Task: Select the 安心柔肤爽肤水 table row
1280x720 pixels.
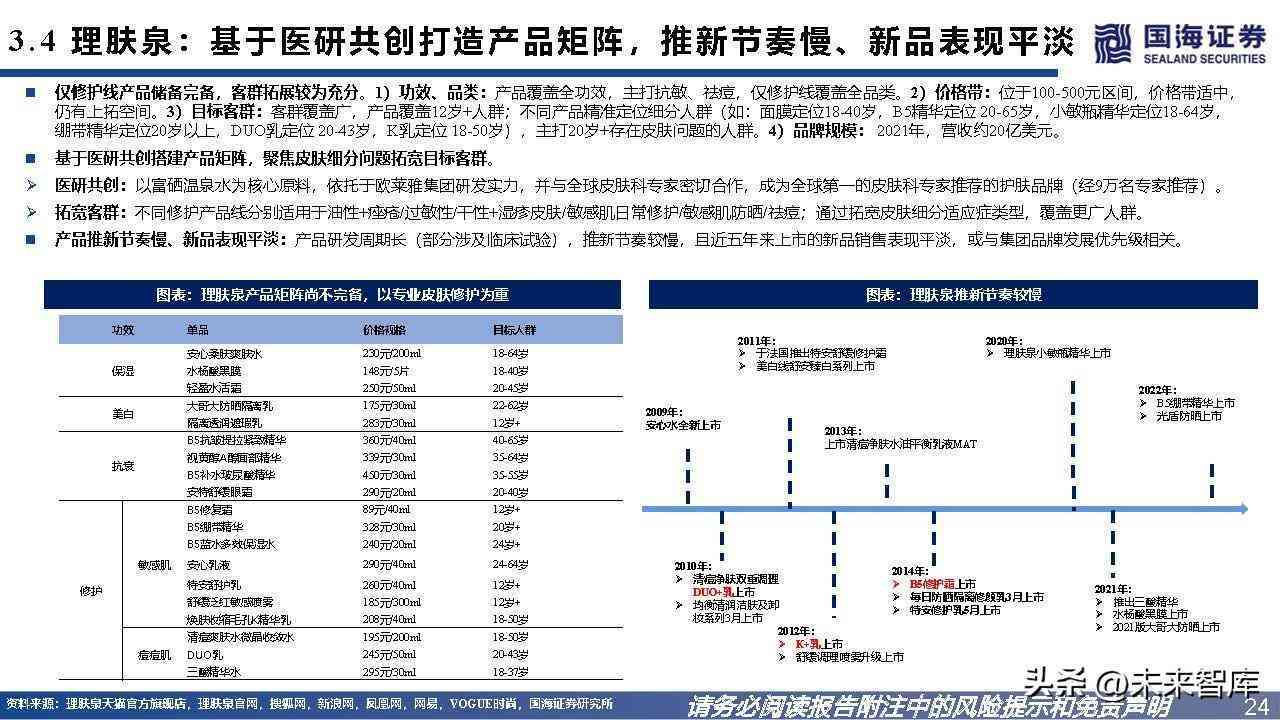Action: pos(340,354)
